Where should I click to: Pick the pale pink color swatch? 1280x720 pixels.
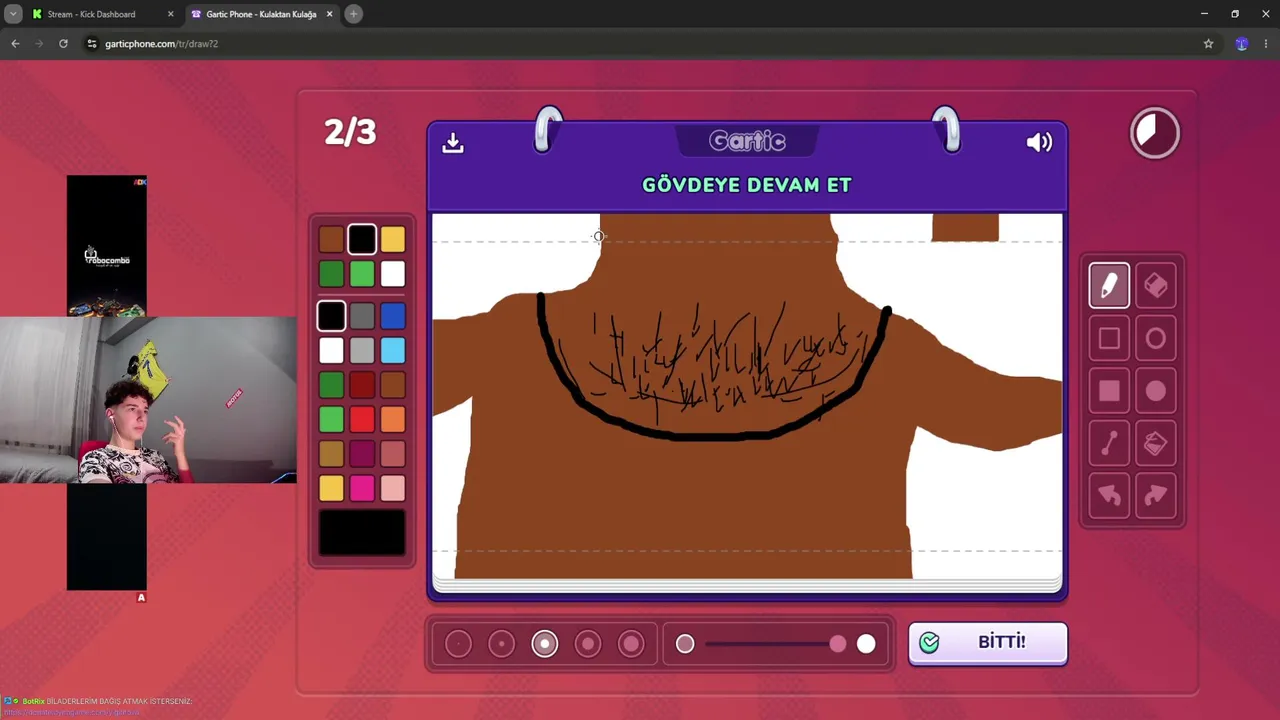point(393,488)
